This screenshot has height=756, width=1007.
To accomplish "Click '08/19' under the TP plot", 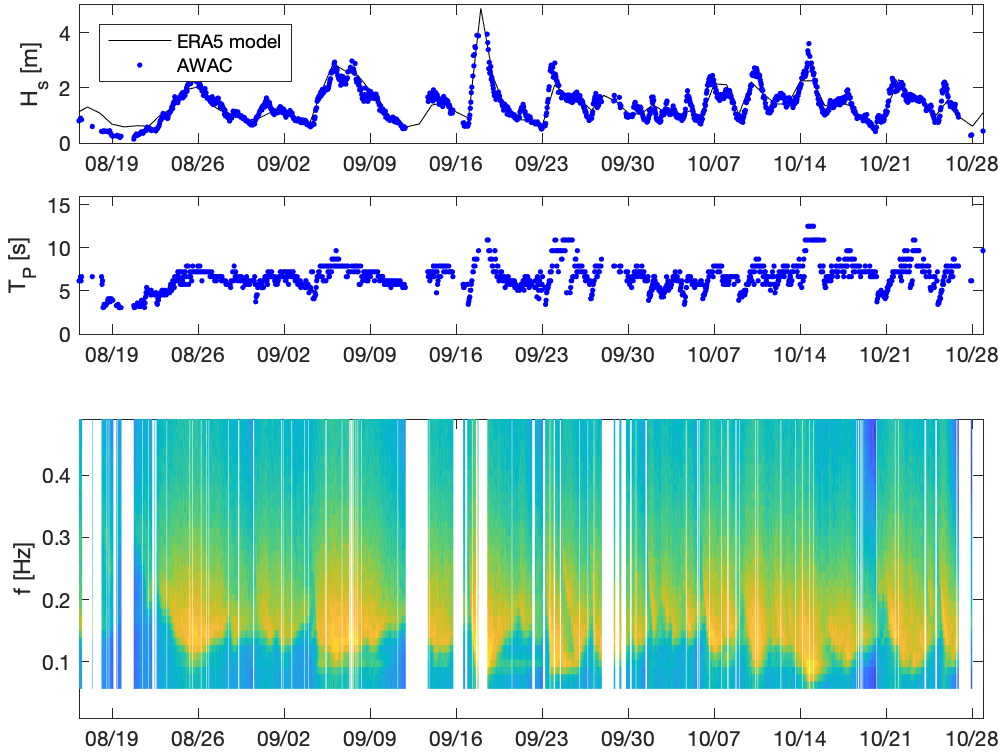I will click(112, 355).
